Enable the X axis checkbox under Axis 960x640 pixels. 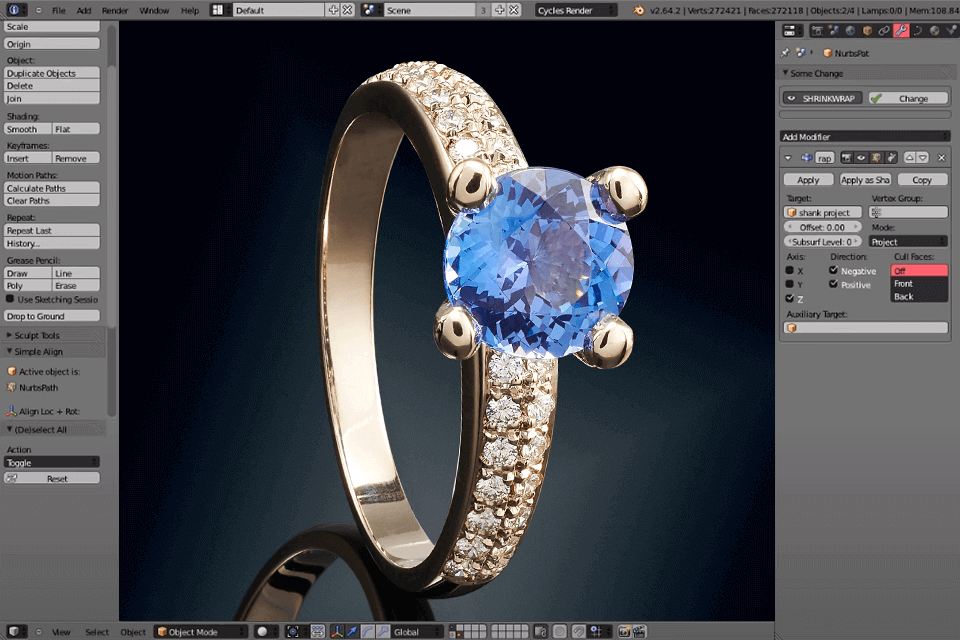coord(790,270)
